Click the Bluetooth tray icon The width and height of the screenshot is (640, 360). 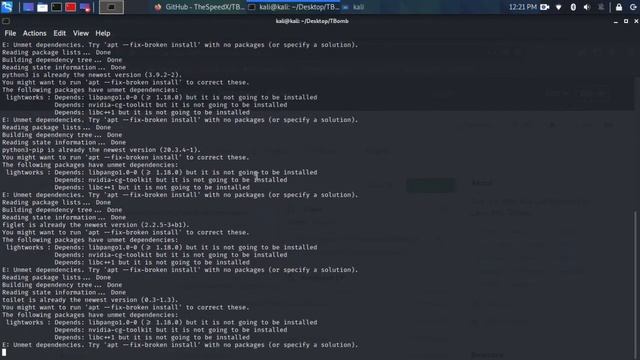[x=573, y=7]
